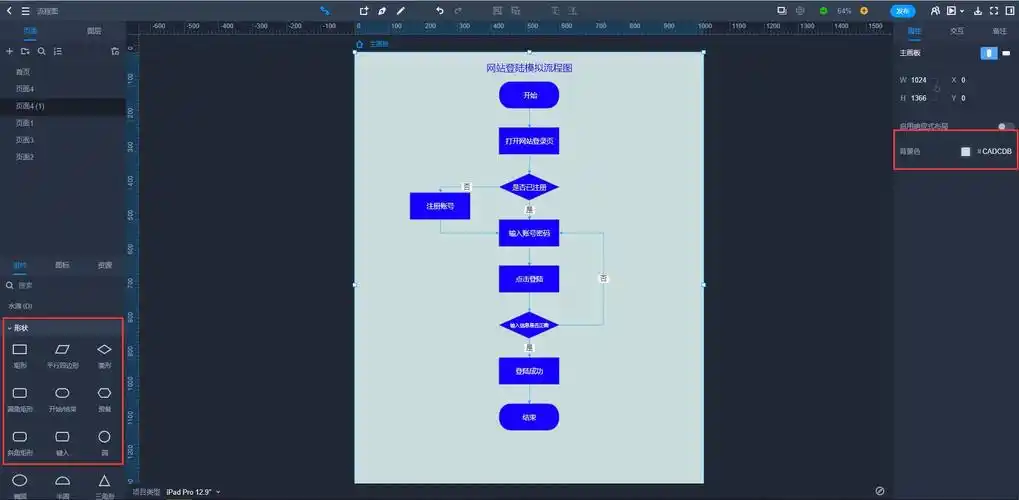This screenshot has width=1019, height=500.
Task: Set artboard to portrait orientation
Action: tap(988, 53)
